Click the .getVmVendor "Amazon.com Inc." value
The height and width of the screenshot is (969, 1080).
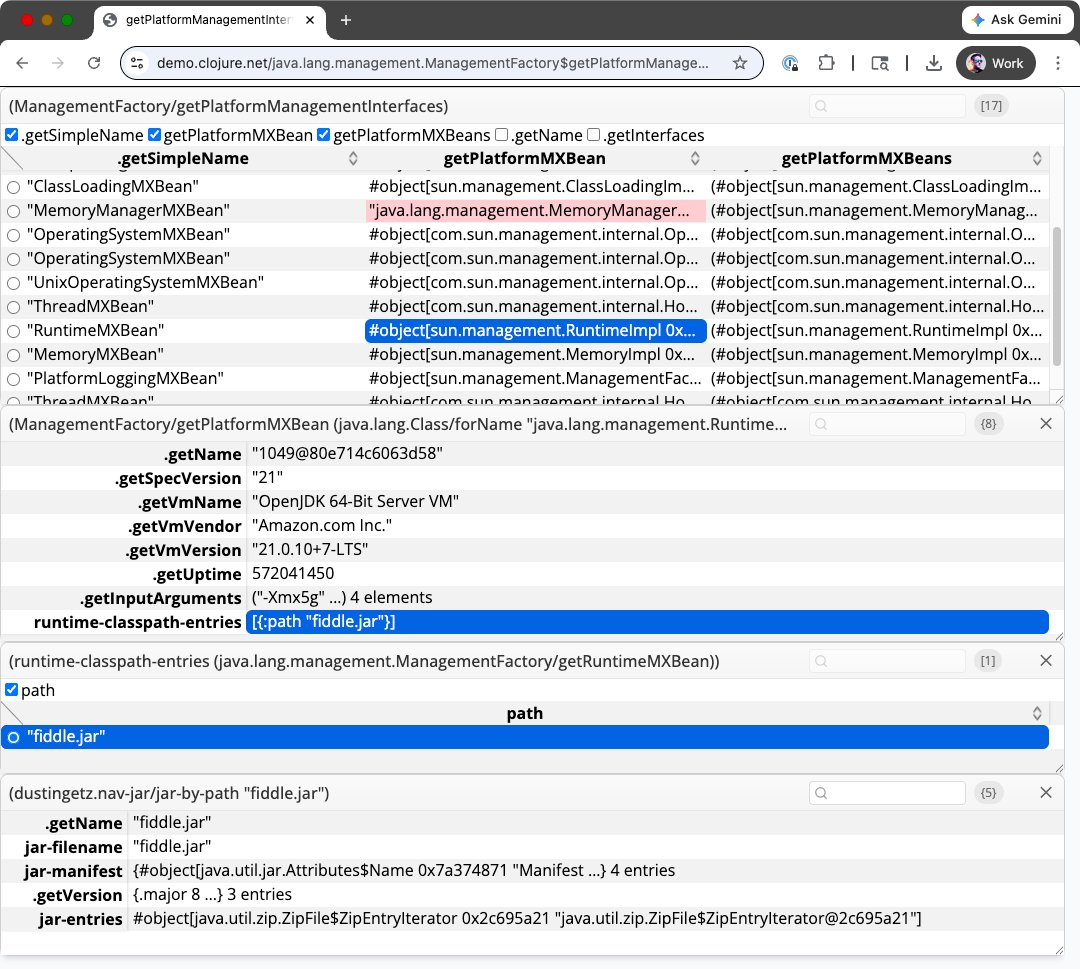pyautogui.click(x=322, y=525)
